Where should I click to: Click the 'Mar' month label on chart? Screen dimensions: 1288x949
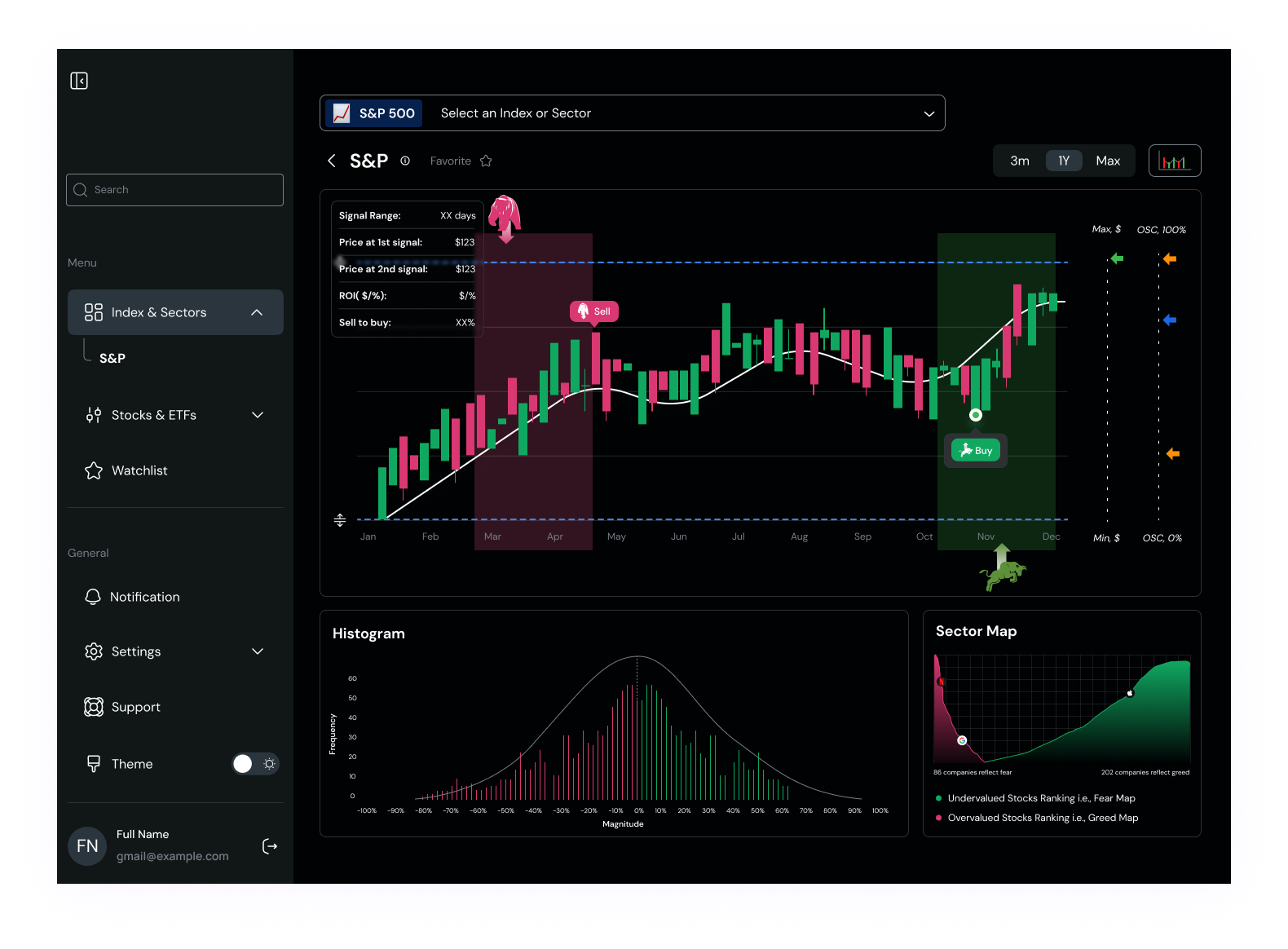click(x=492, y=536)
